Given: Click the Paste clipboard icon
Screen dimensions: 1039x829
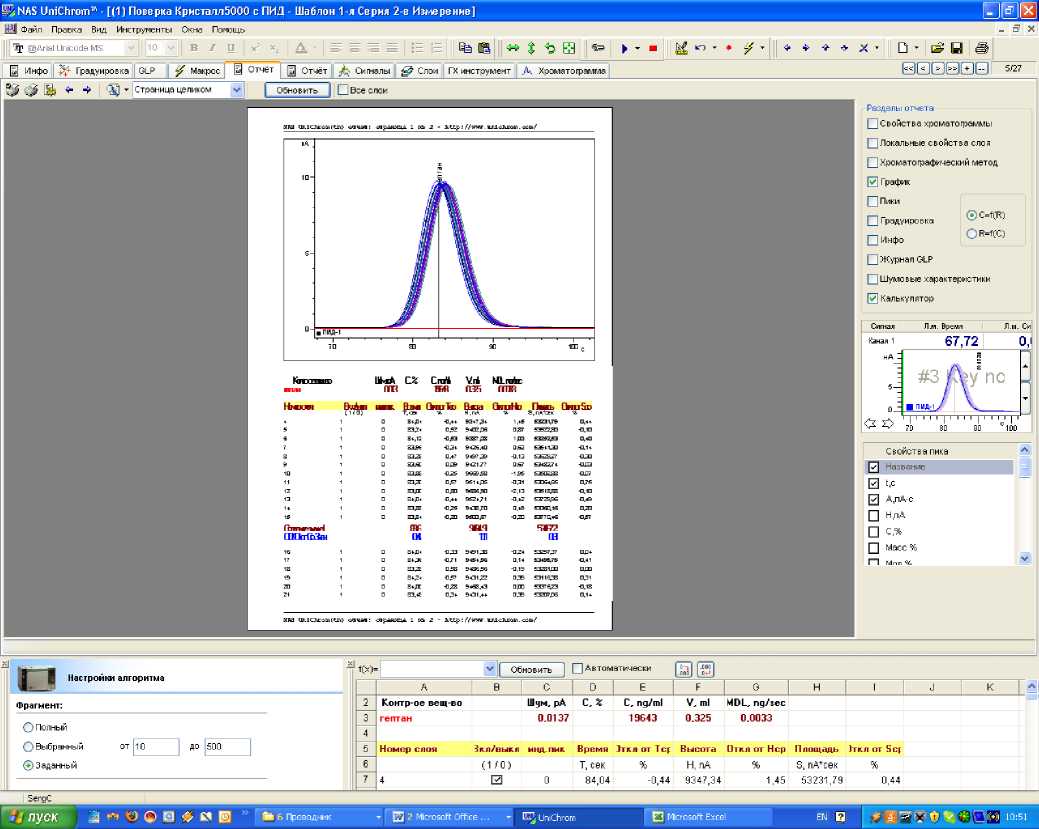Looking at the screenshot, I should (x=484, y=48).
